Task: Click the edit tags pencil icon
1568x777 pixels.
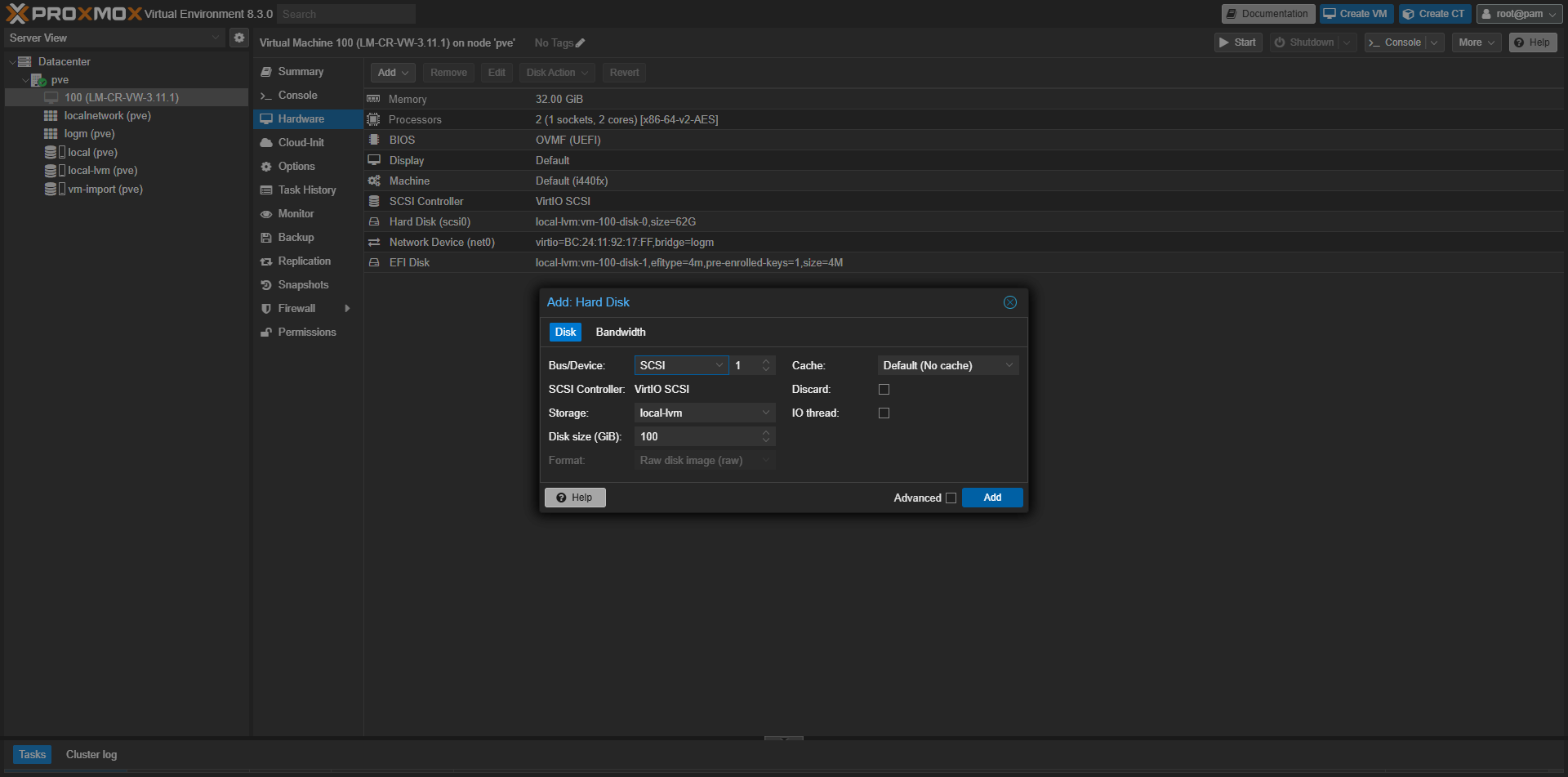Action: [580, 43]
